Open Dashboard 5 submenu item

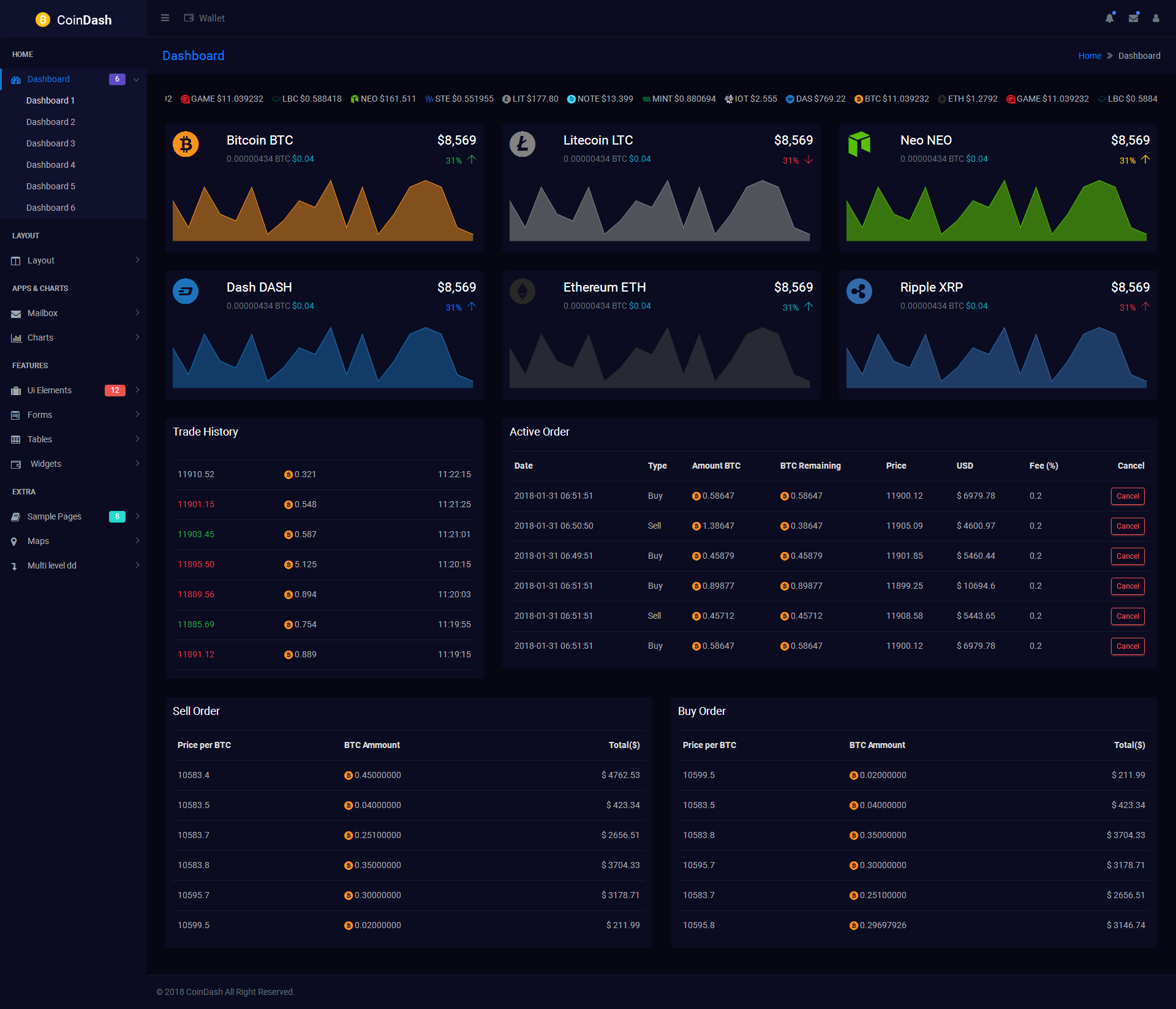tap(51, 186)
